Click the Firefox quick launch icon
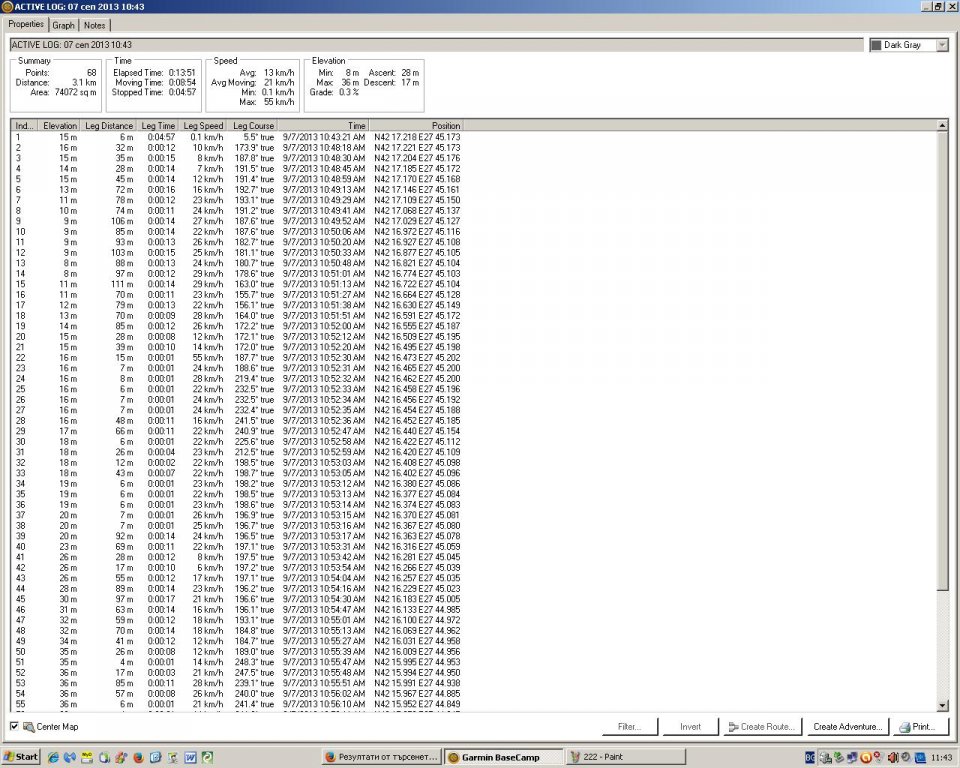Viewport: 960px width, 768px height. click(138, 757)
